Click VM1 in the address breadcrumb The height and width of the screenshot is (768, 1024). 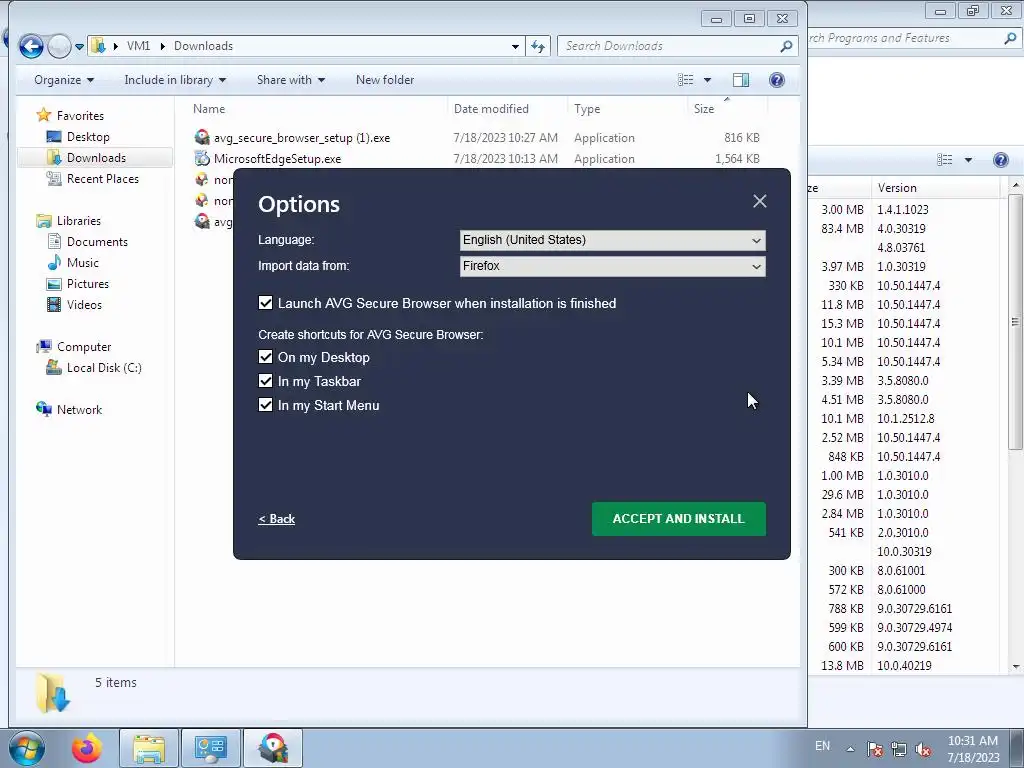pos(138,46)
